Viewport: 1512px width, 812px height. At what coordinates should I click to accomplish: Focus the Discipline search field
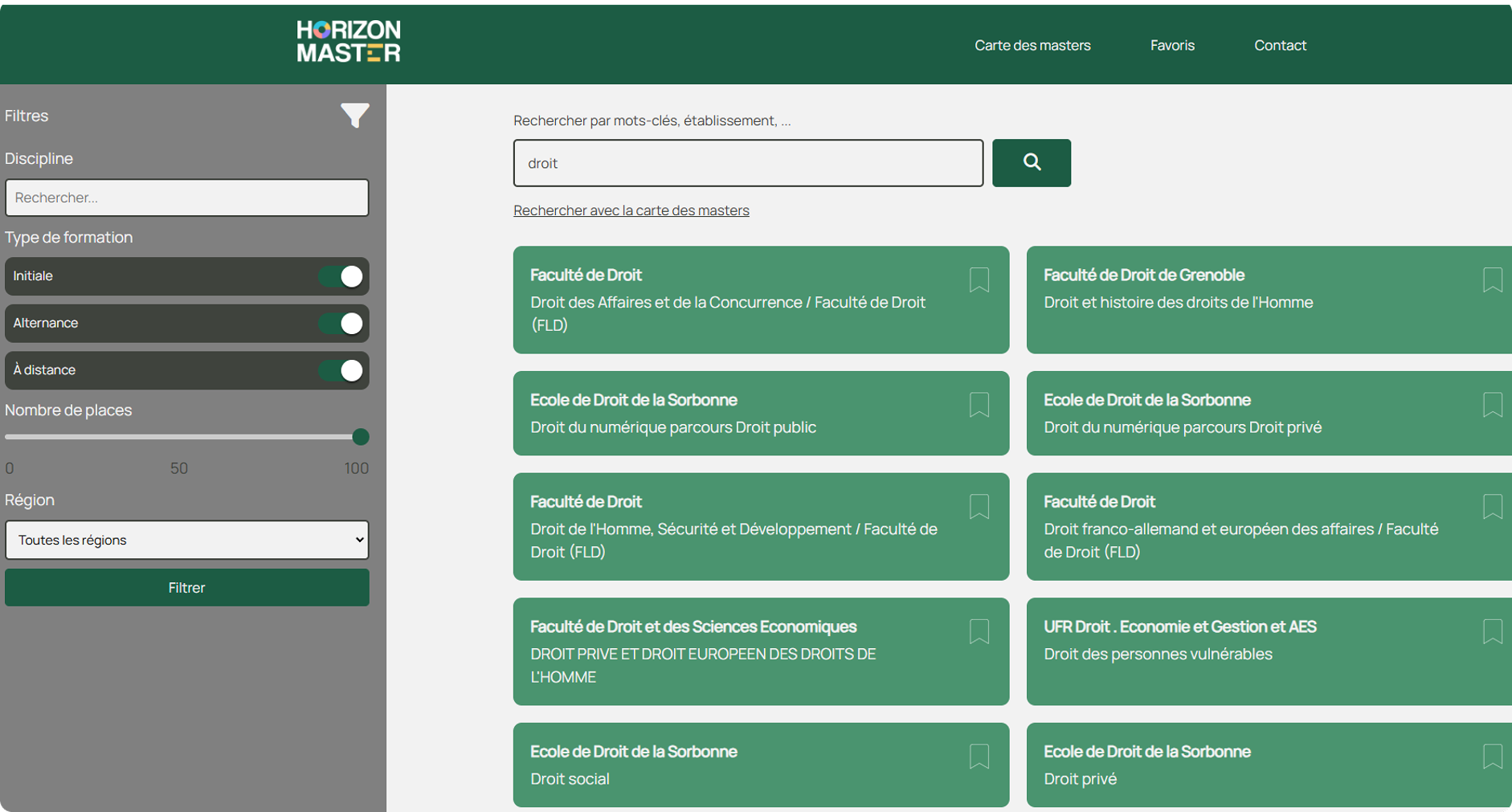(186, 198)
